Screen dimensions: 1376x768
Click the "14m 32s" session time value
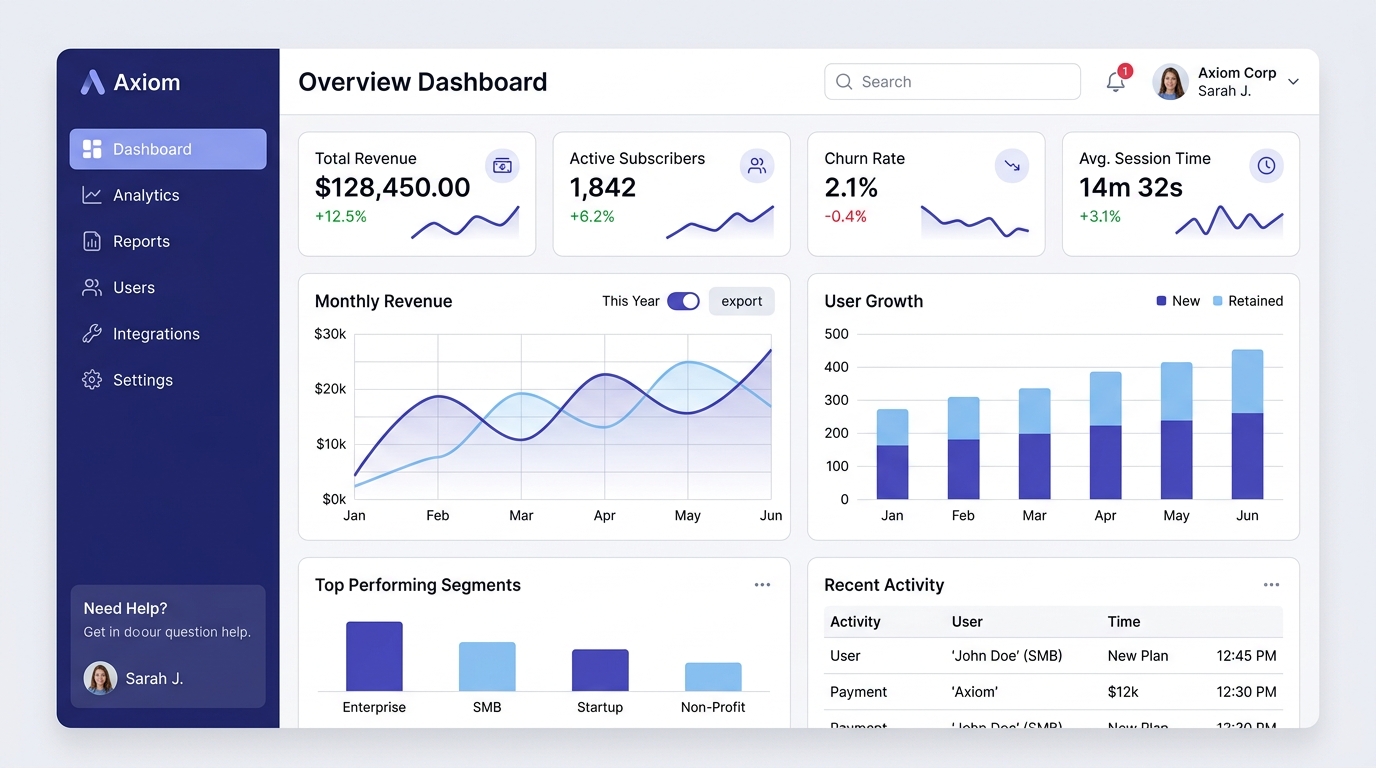[x=1131, y=187]
